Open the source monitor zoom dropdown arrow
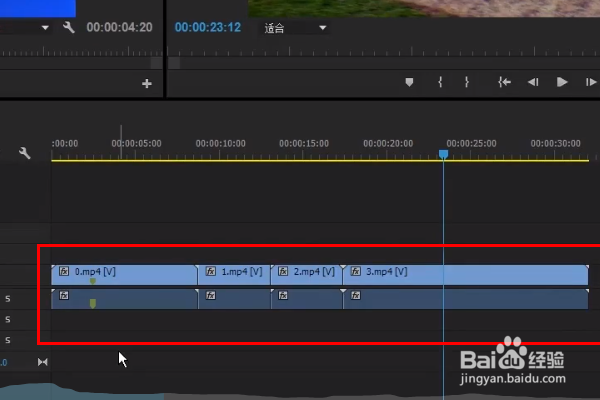Image resolution: width=600 pixels, height=400 pixels. (x=45, y=28)
